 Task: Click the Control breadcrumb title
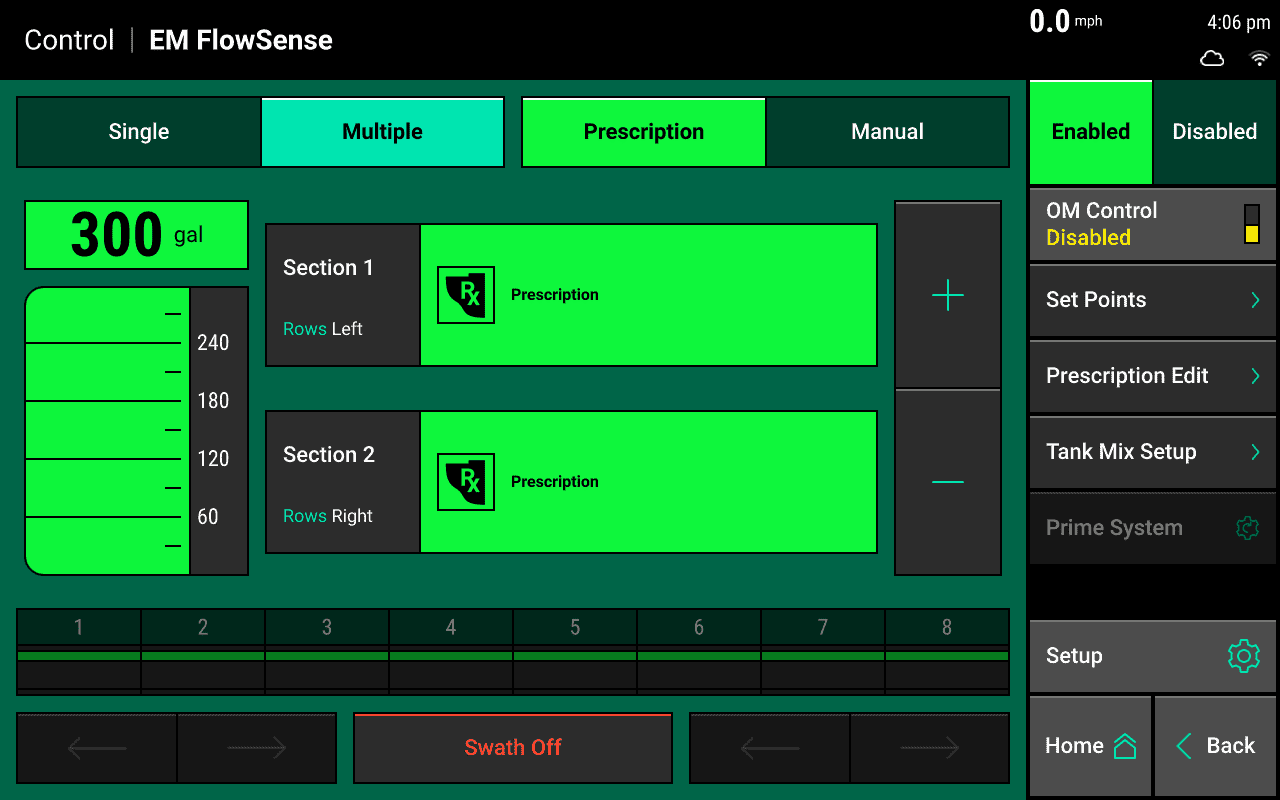pos(69,40)
